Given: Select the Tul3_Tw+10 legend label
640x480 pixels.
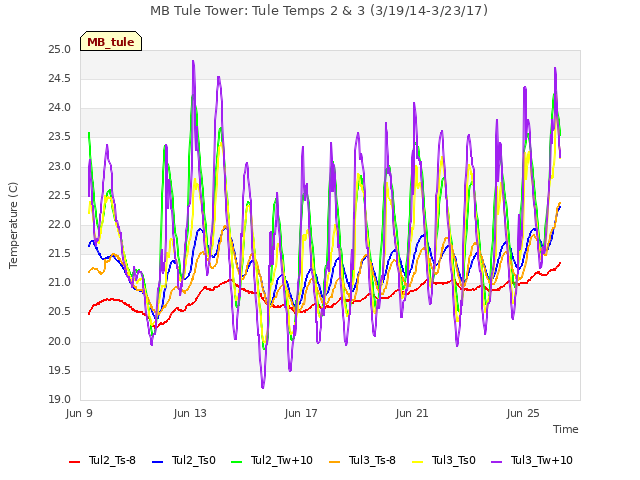Looking at the screenshot, I should point(542,460).
